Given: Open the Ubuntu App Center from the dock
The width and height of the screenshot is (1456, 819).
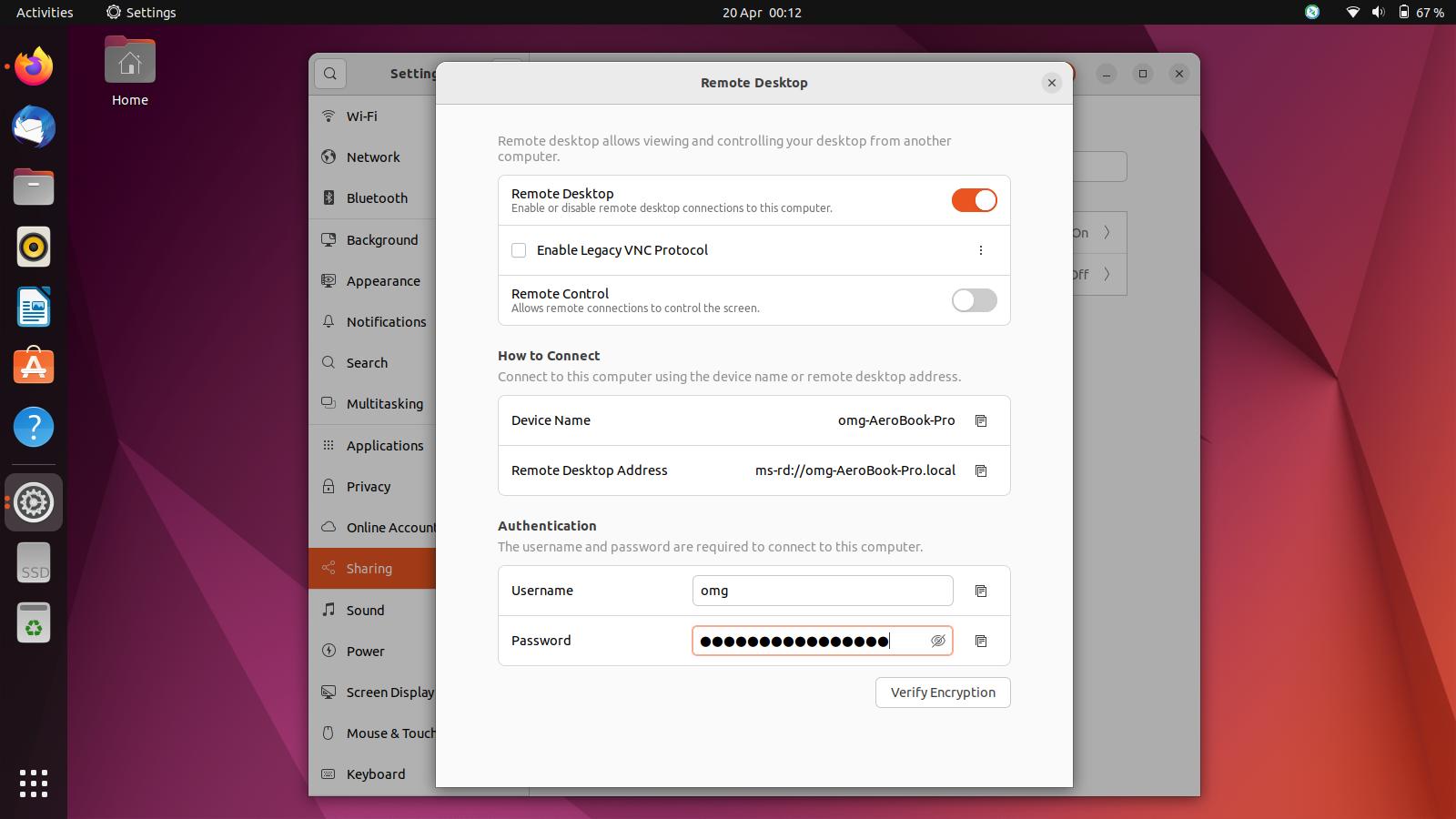Looking at the screenshot, I should 33,367.
